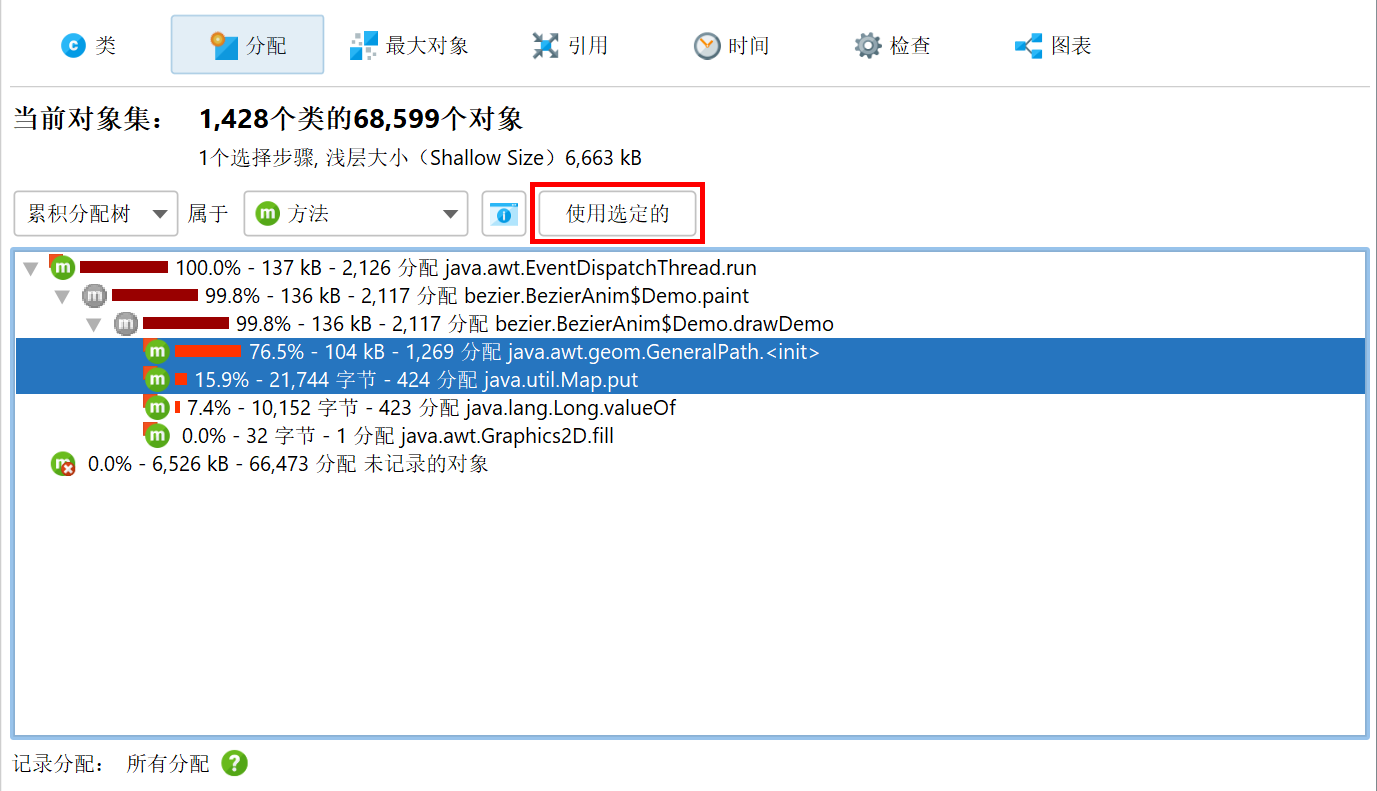The width and height of the screenshot is (1377, 791).
Task: Select the bezier.BezierAnim$Demo.paint row
Action: point(690,296)
